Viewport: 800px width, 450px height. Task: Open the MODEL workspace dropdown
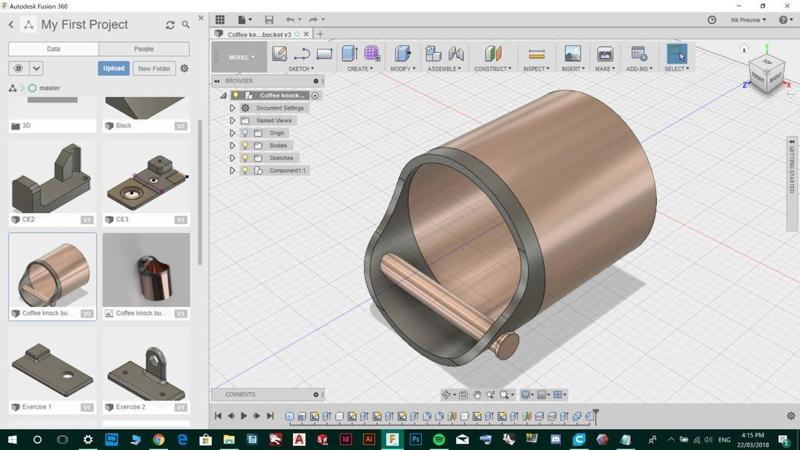tap(242, 57)
